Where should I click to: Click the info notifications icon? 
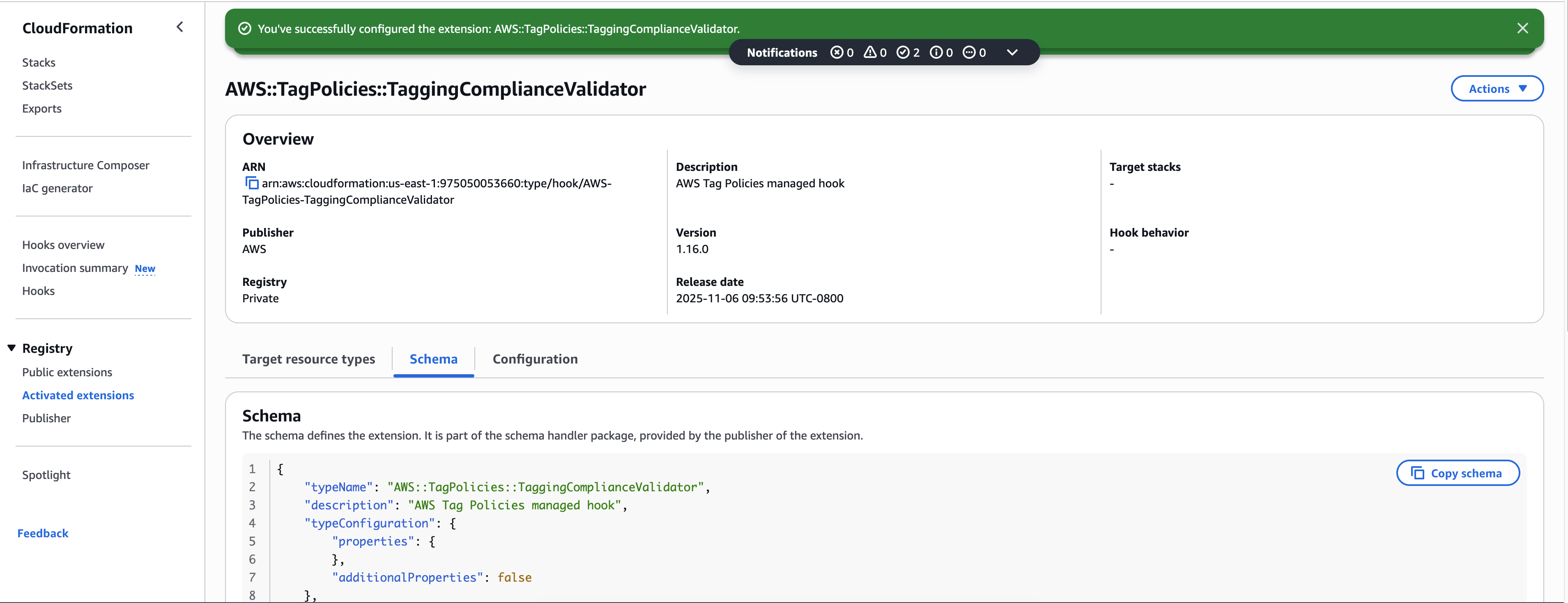[x=936, y=53]
